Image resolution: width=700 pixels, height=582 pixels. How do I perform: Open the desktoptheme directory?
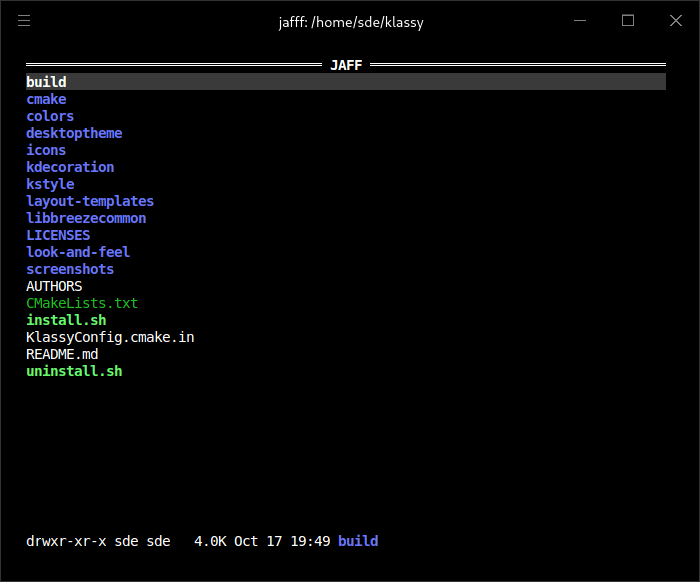(x=74, y=133)
